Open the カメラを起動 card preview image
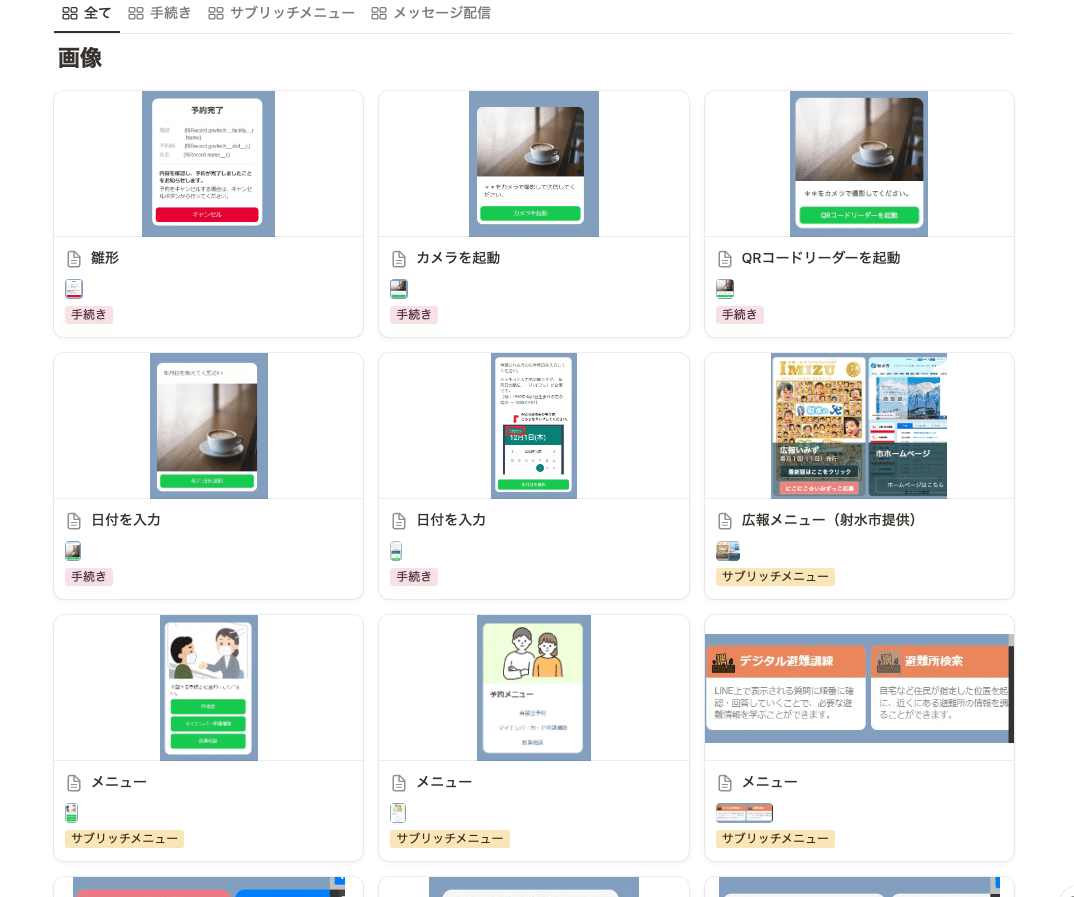1074x897 pixels. (534, 164)
